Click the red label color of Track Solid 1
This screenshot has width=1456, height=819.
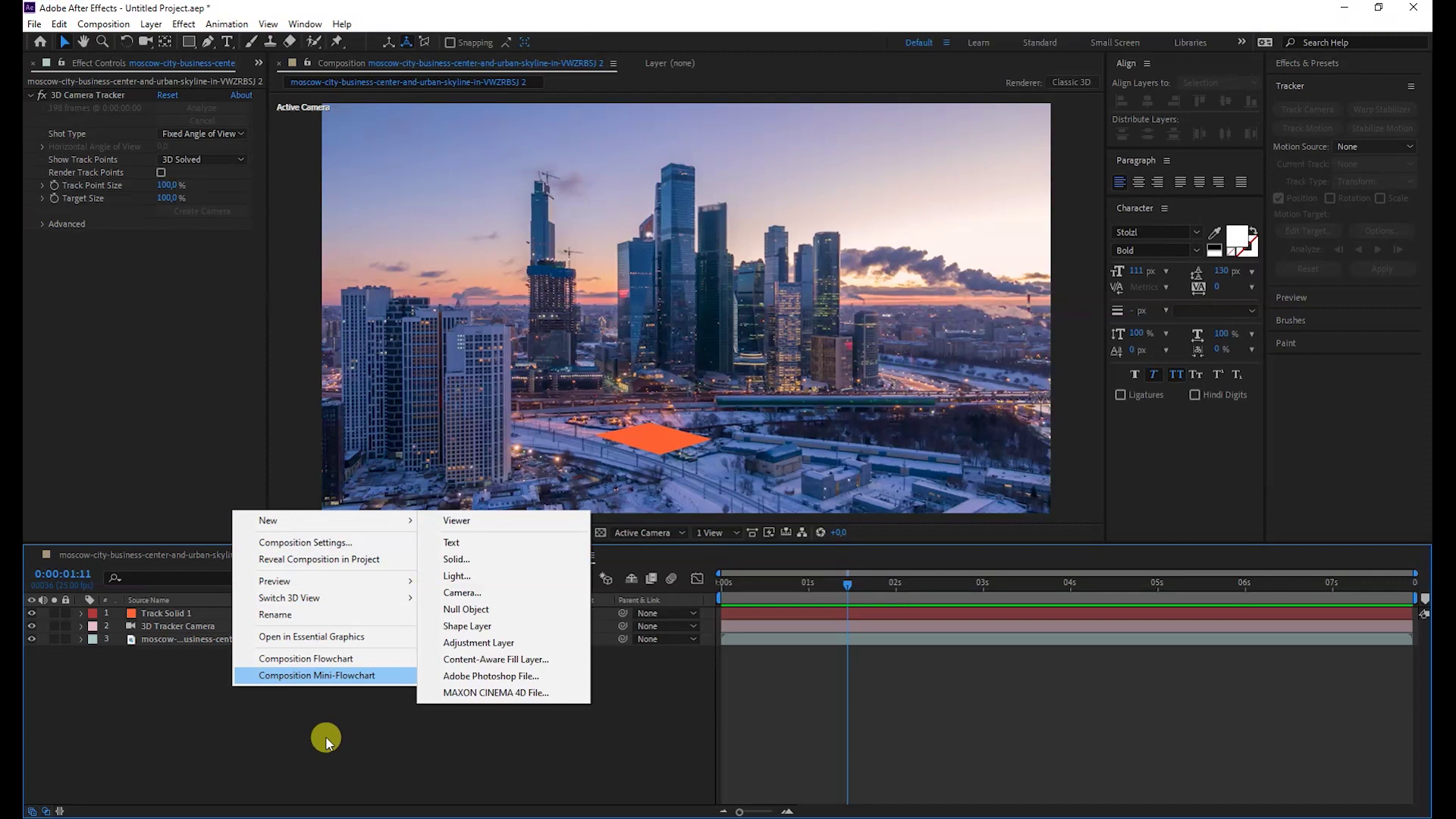[93, 613]
